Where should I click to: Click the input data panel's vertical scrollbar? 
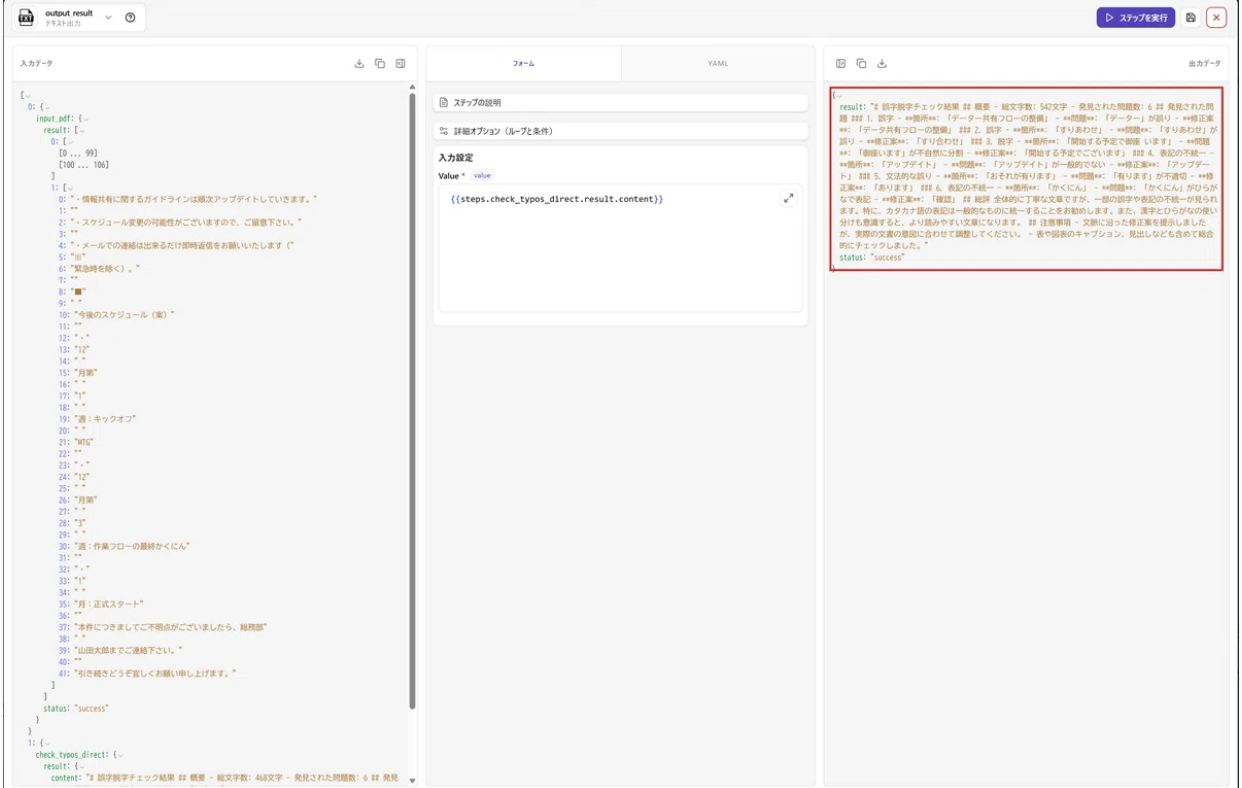[x=412, y=400]
